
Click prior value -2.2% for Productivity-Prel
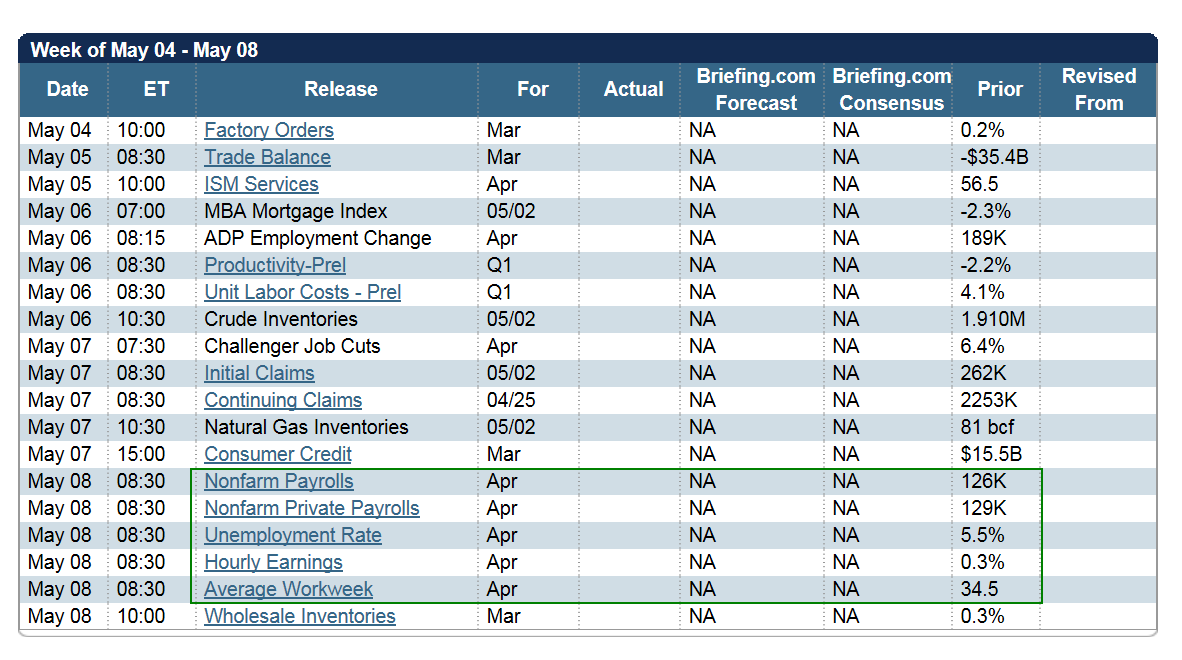[x=985, y=265]
